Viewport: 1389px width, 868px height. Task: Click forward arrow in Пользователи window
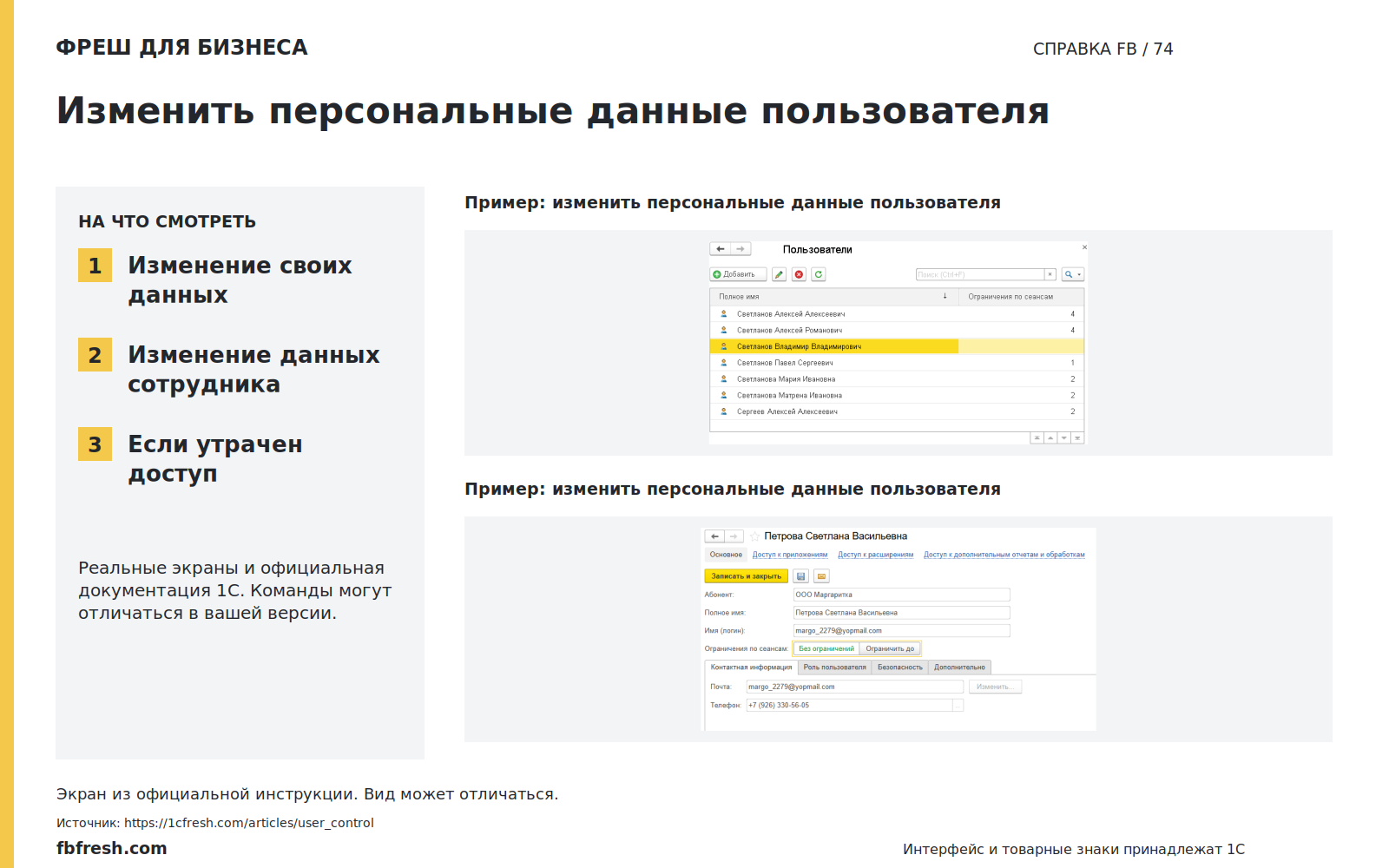click(741, 249)
